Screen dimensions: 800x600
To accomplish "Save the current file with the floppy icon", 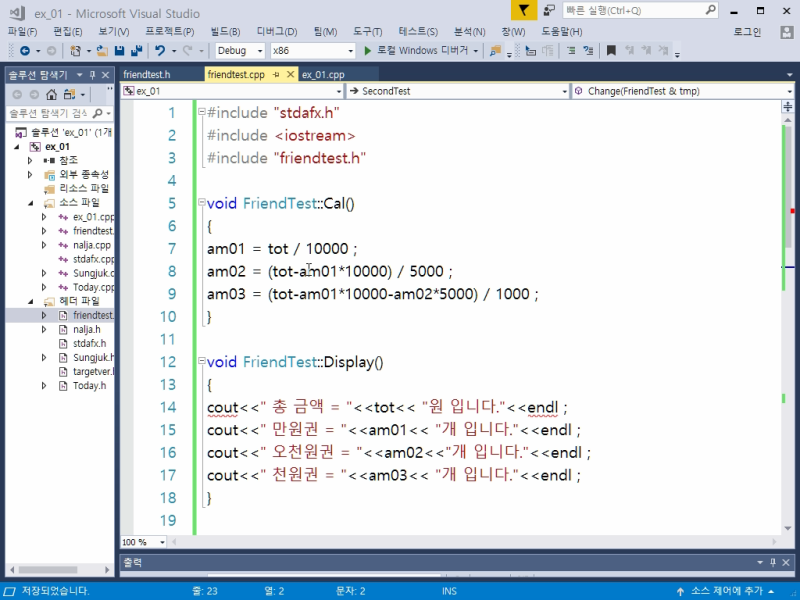I will pos(119,51).
